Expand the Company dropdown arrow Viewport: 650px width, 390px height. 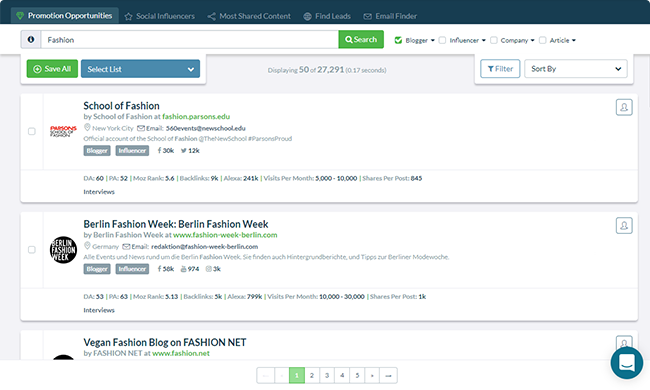(x=533, y=41)
